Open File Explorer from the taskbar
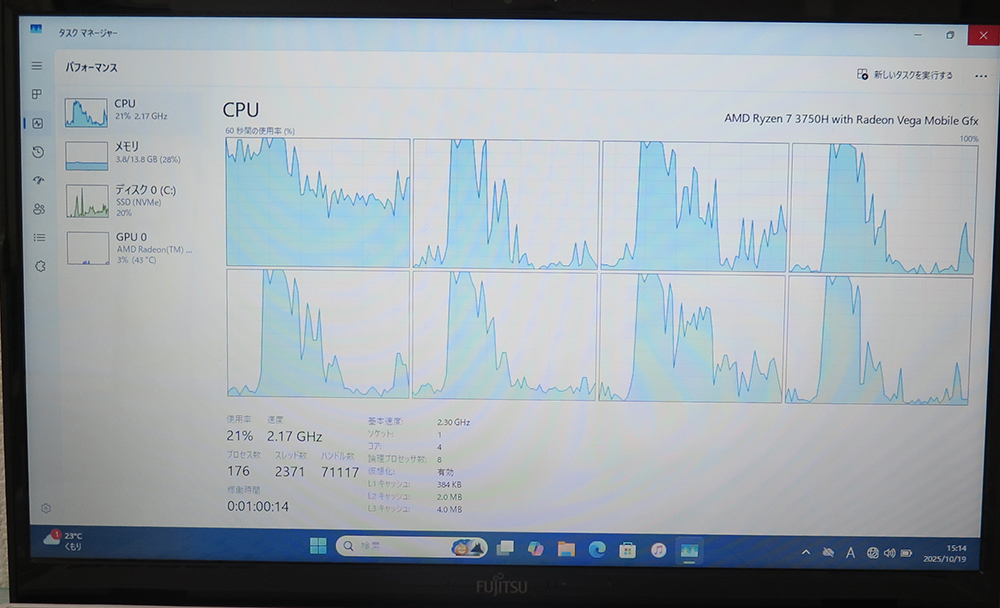1000x608 pixels. coord(566,549)
